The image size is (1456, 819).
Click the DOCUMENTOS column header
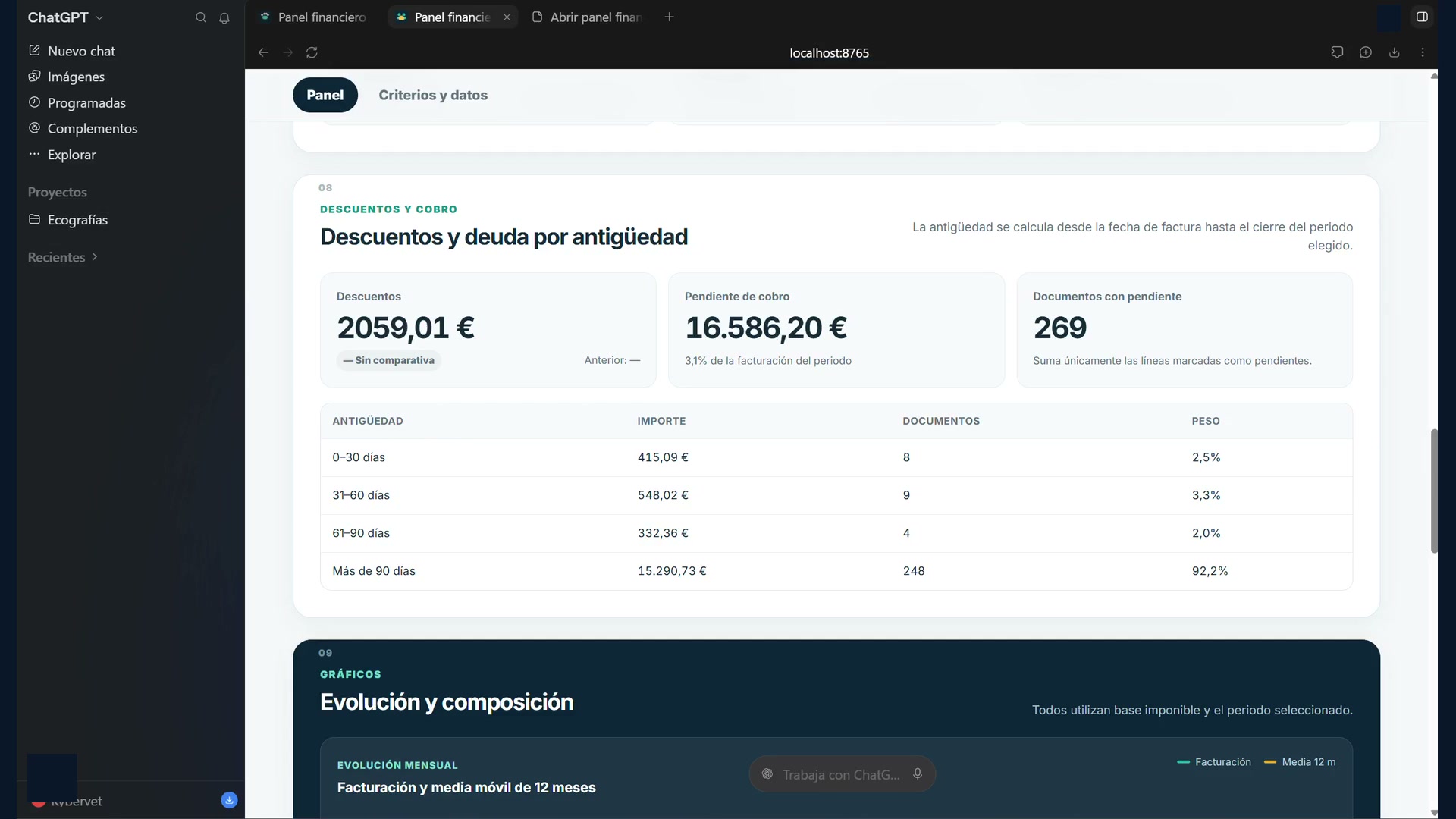[941, 421]
